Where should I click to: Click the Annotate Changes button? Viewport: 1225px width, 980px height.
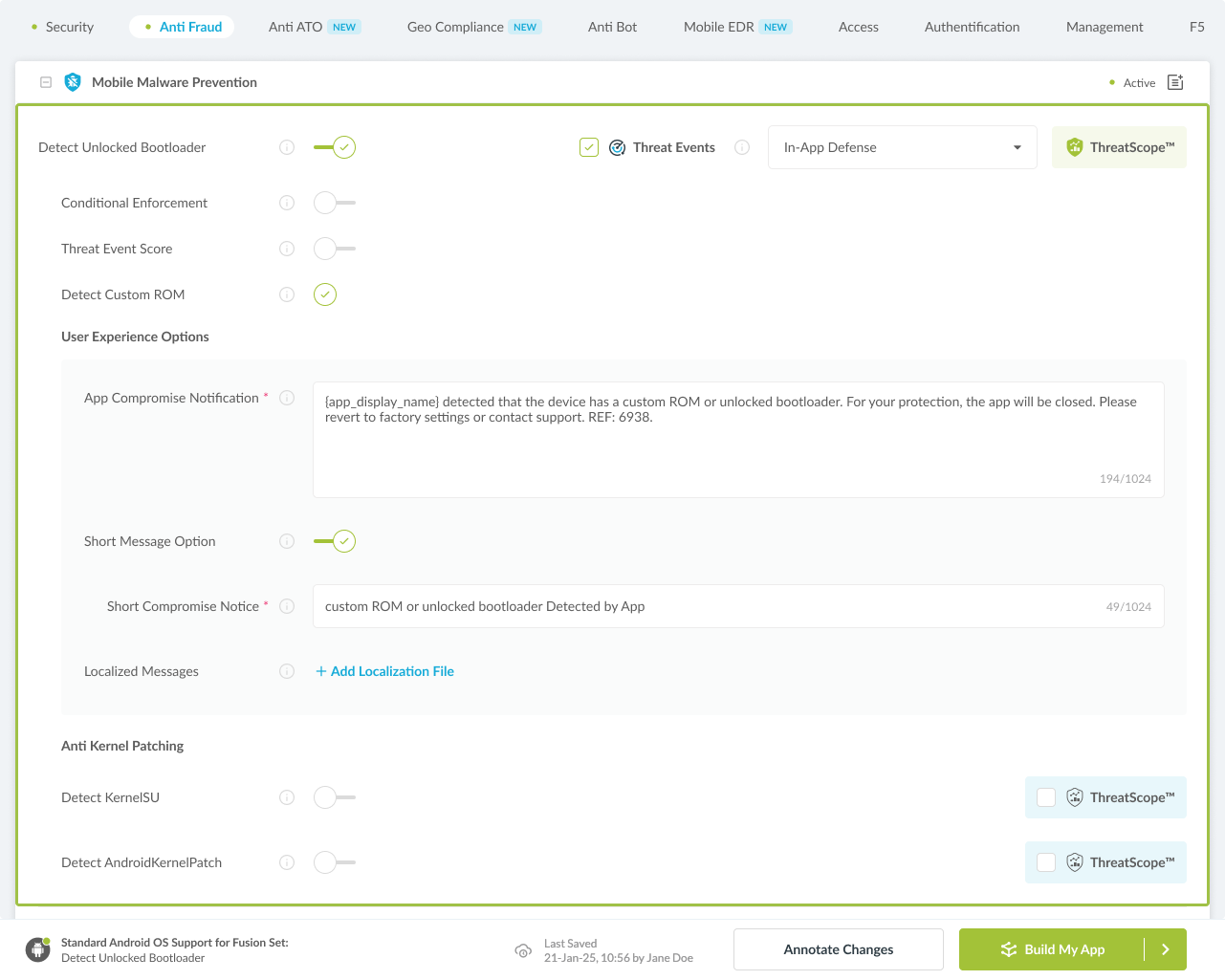[x=839, y=949]
